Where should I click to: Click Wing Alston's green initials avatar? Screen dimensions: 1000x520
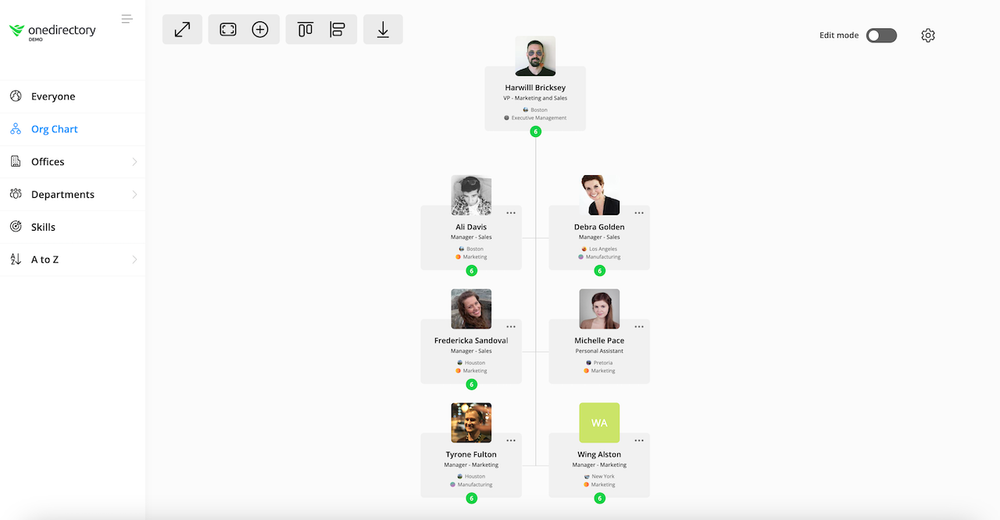(x=599, y=423)
